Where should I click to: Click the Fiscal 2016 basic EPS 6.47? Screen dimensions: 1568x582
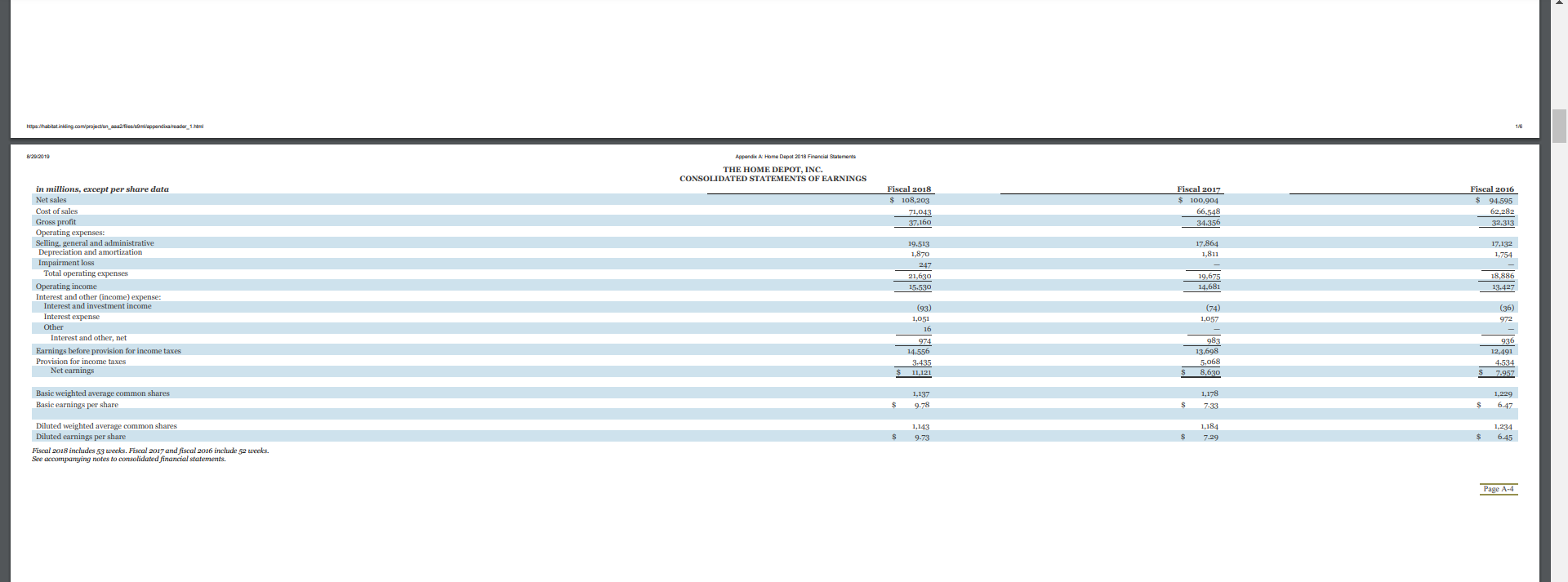1504,405
